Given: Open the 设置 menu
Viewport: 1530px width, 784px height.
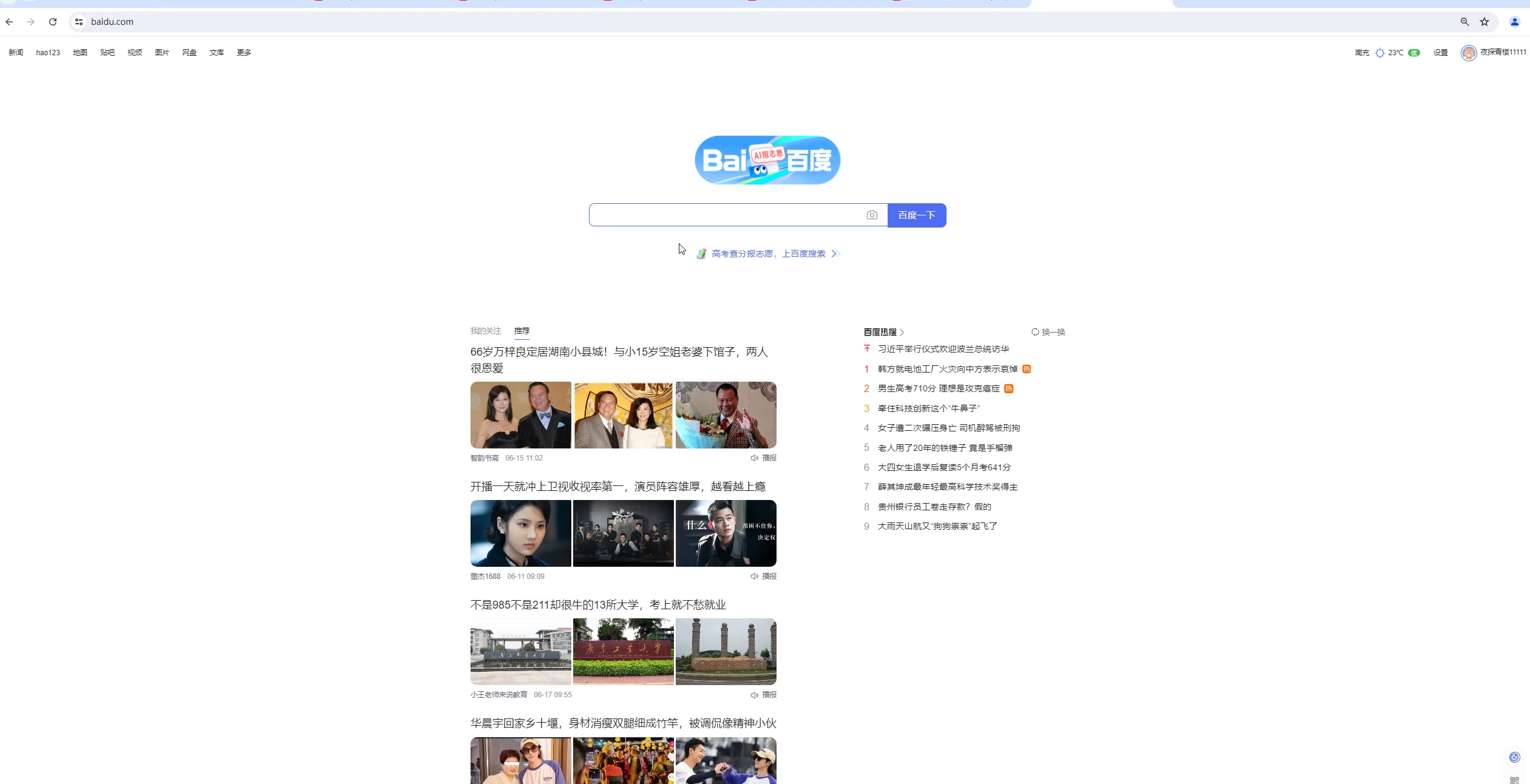Looking at the screenshot, I should (x=1440, y=53).
